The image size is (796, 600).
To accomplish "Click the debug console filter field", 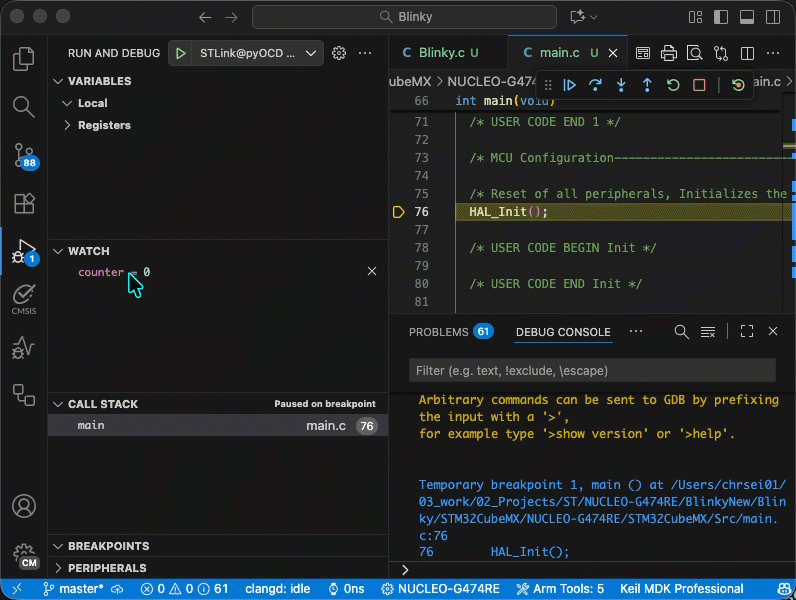I will tap(592, 370).
